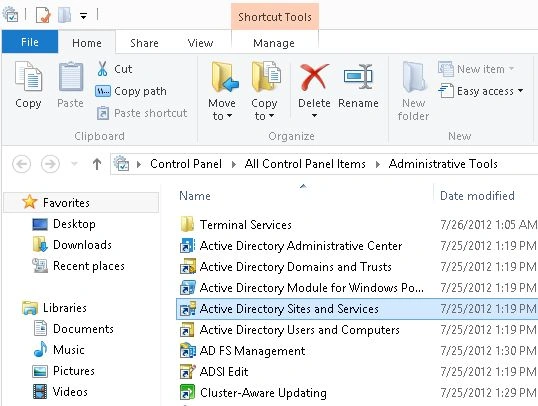Sort by the Date modified column header
The image size is (538, 406).
pos(477,196)
